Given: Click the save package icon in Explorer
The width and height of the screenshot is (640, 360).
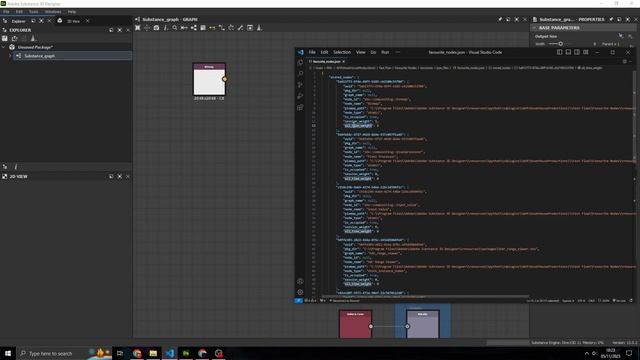Looking at the screenshot, I should [x=5, y=38].
